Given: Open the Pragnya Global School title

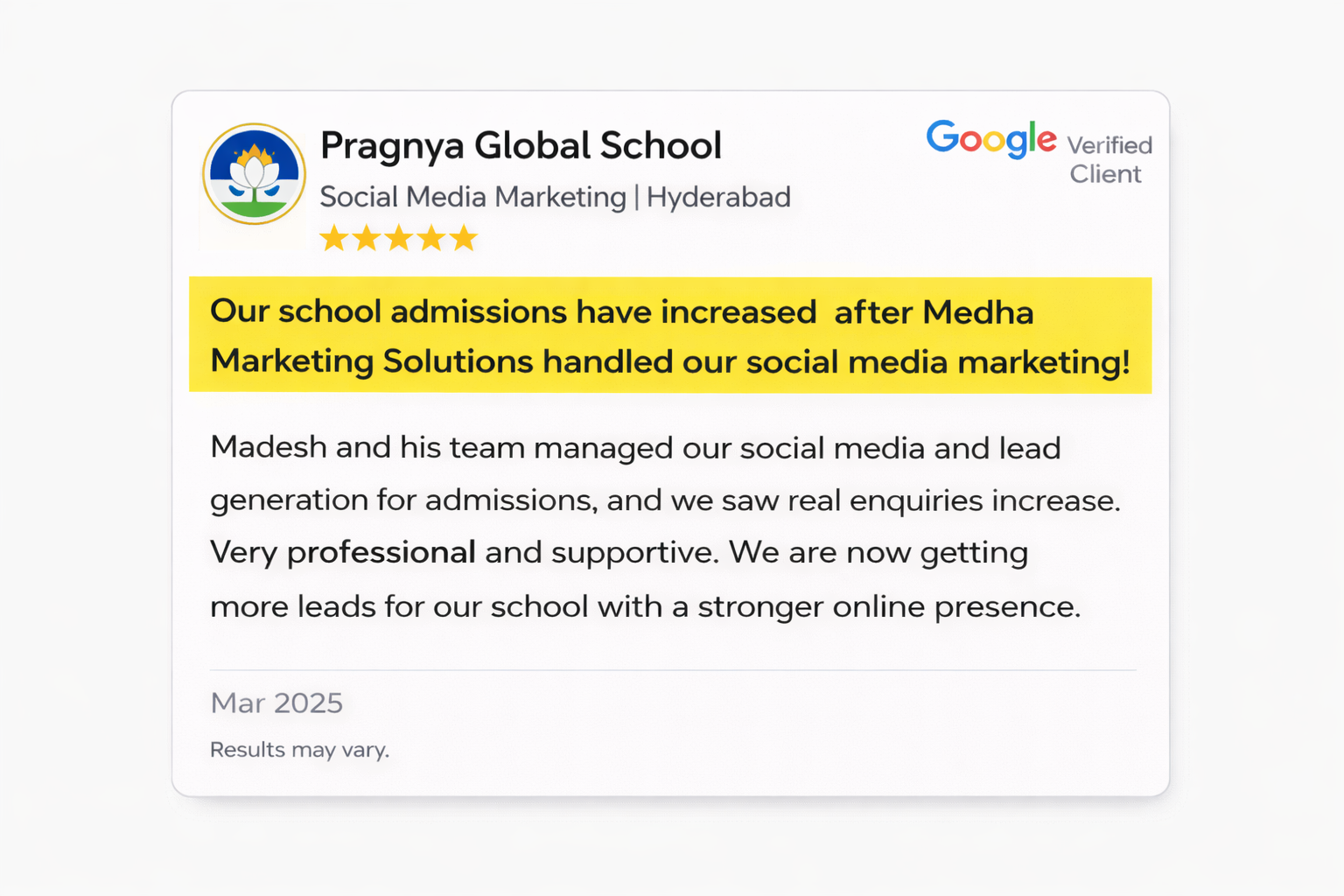Looking at the screenshot, I should [x=521, y=146].
